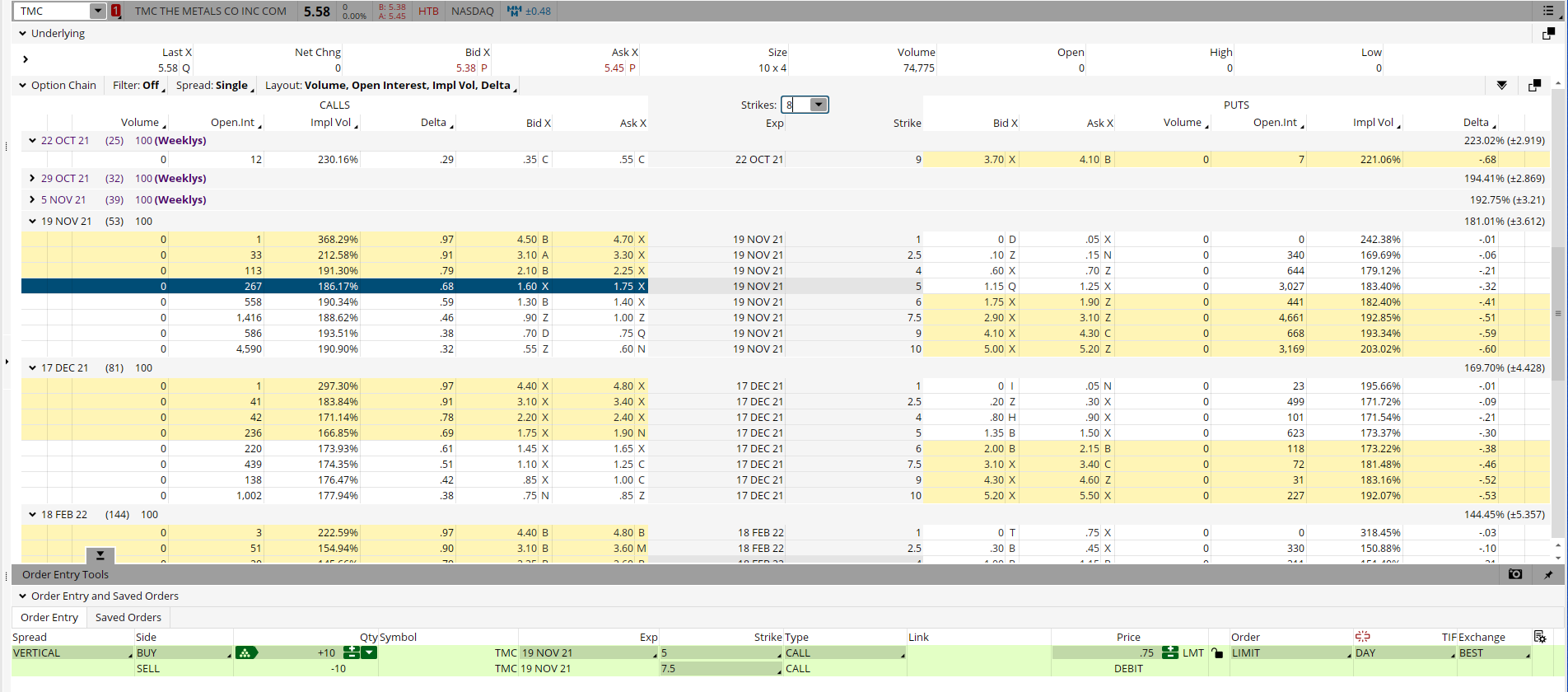Click the red alert badge next to symbol box

click(x=116, y=11)
